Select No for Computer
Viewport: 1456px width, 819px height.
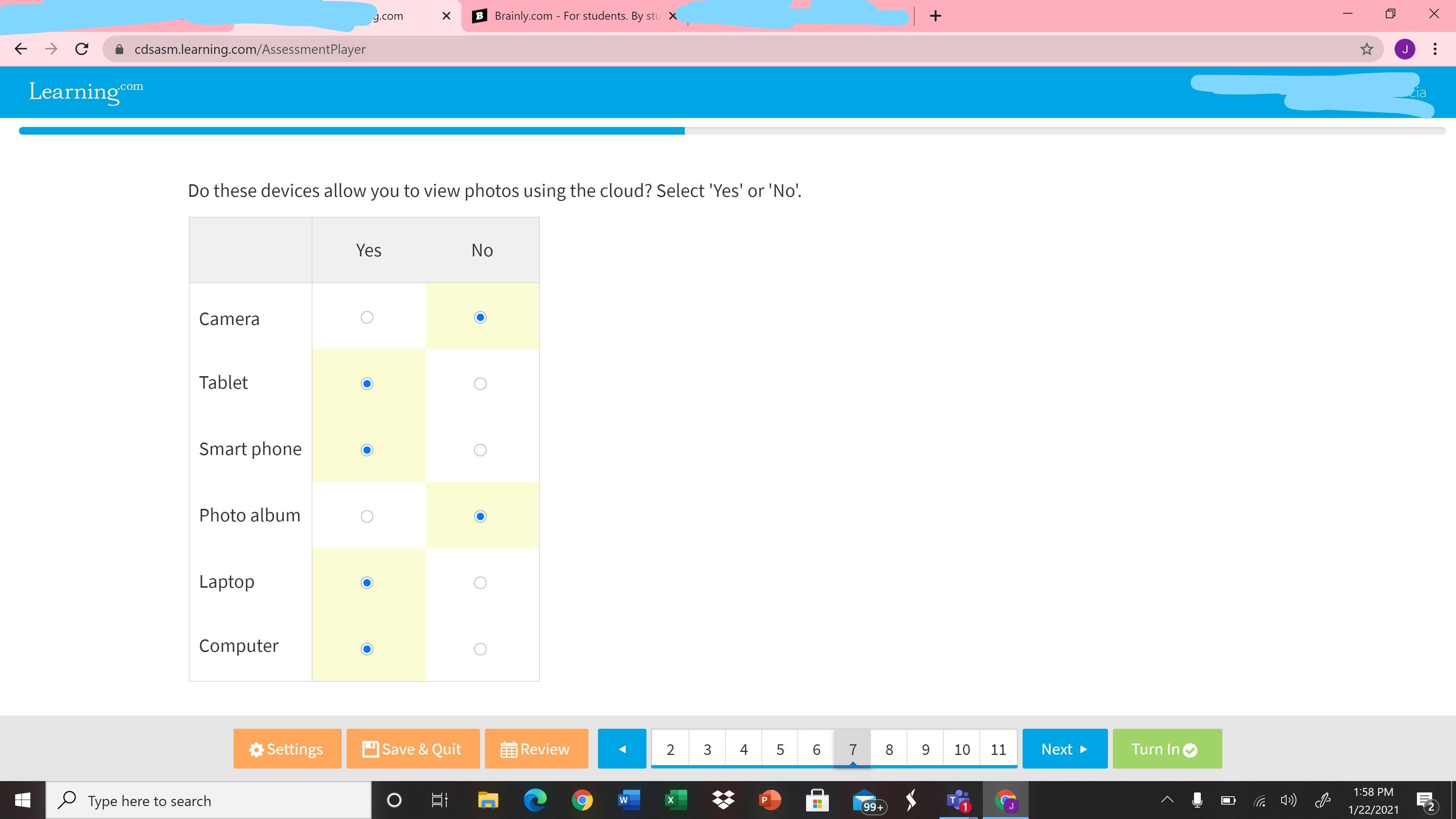coord(480,650)
